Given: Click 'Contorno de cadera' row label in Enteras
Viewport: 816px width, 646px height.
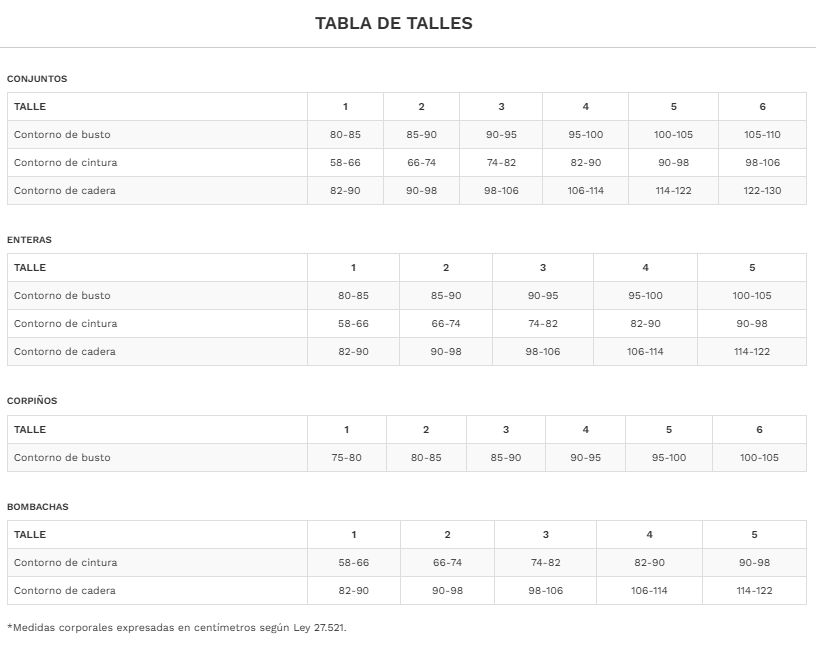Looking at the screenshot, I should pyautogui.click(x=64, y=352).
